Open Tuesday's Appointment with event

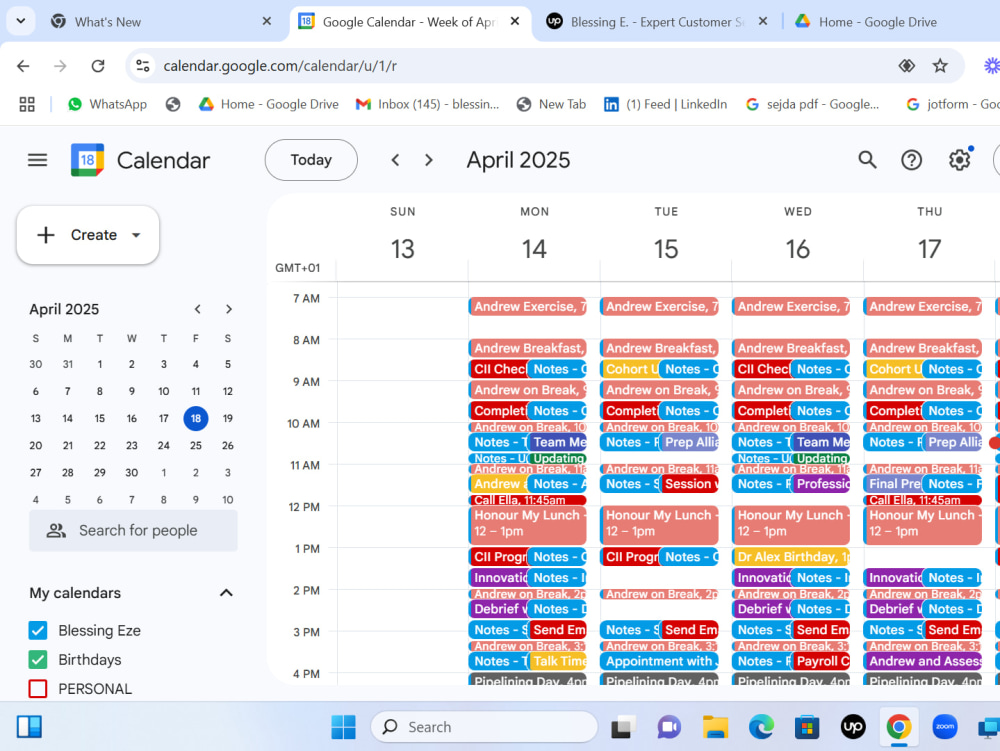coord(659,661)
